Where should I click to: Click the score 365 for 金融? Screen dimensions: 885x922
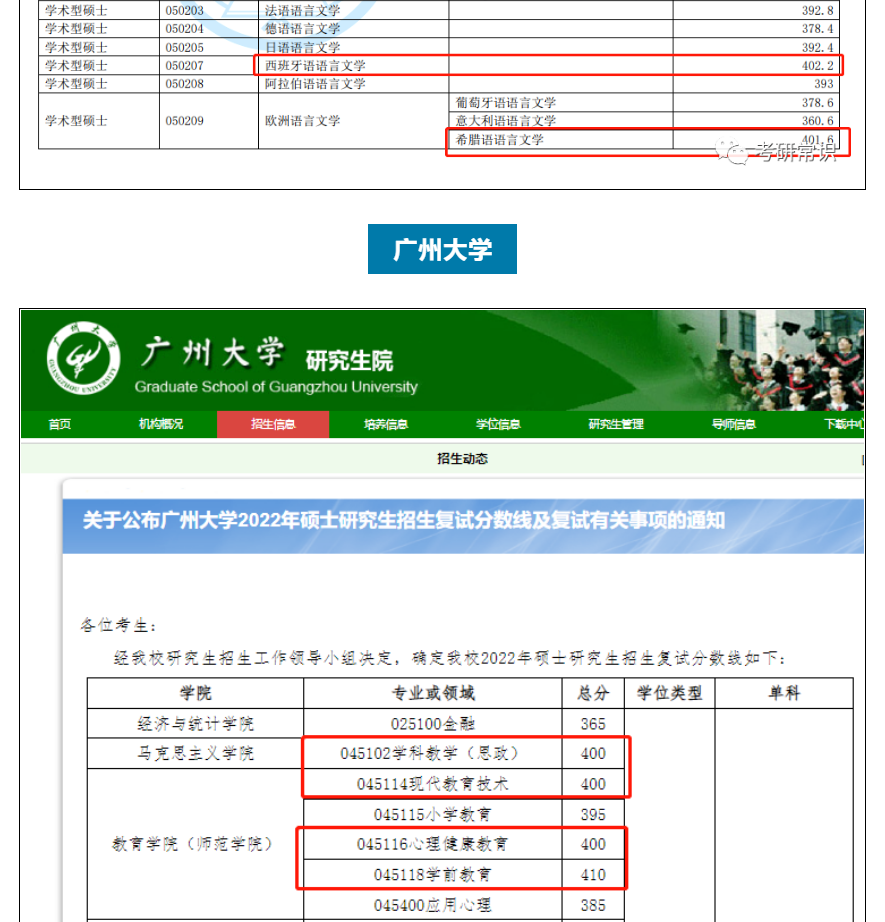(x=593, y=724)
